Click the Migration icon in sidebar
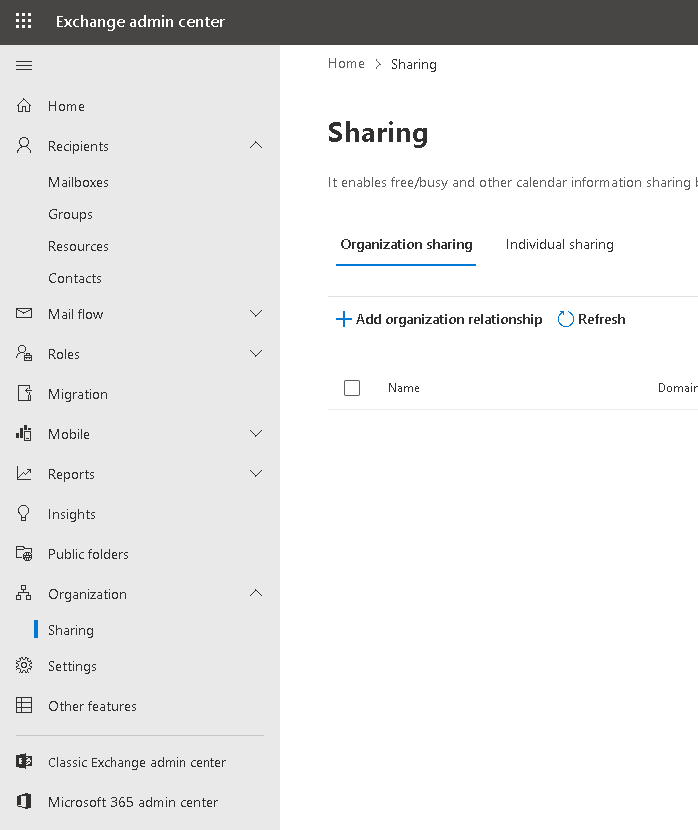The width and height of the screenshot is (698, 830). point(23,393)
